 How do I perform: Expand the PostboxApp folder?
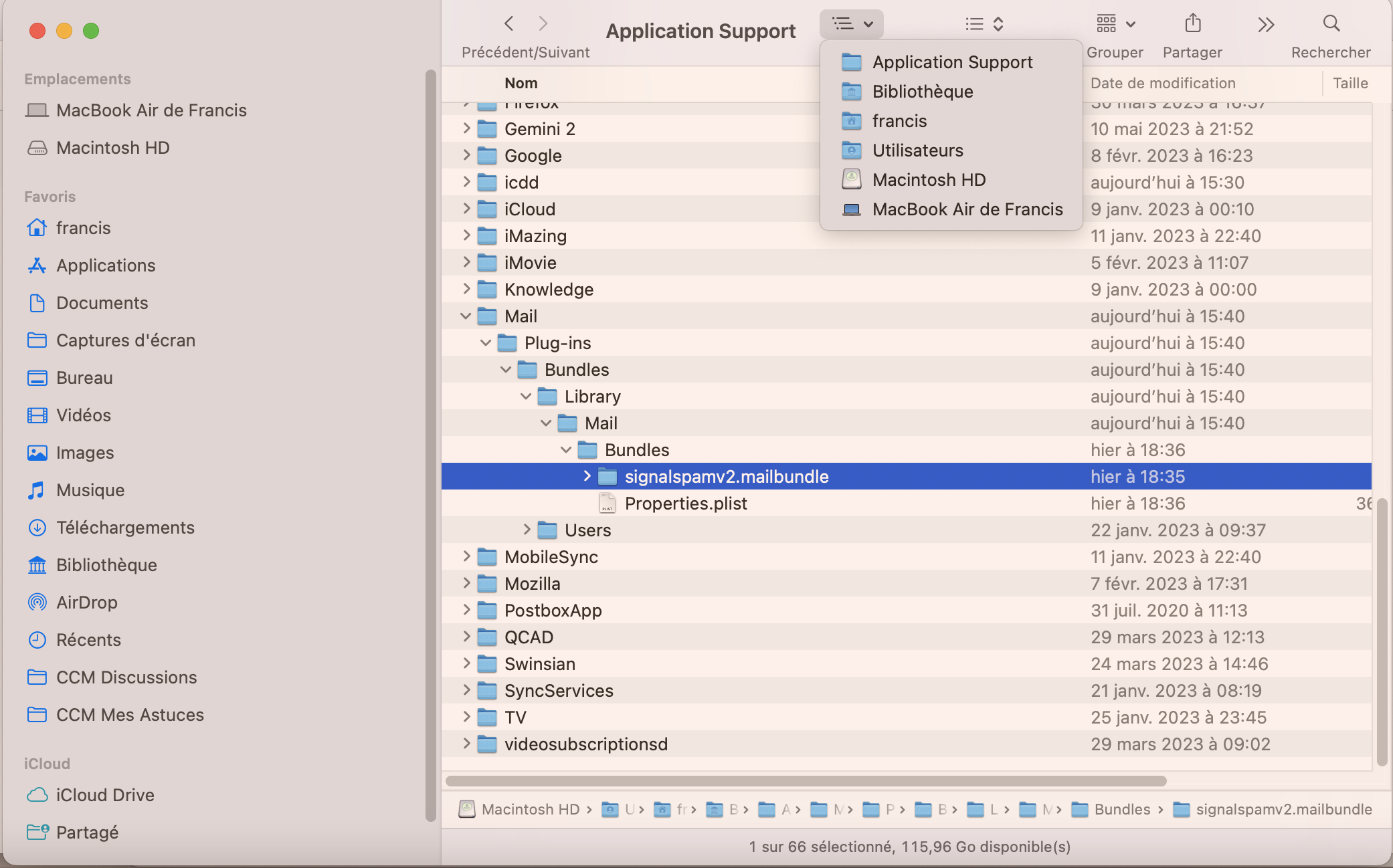[466, 610]
